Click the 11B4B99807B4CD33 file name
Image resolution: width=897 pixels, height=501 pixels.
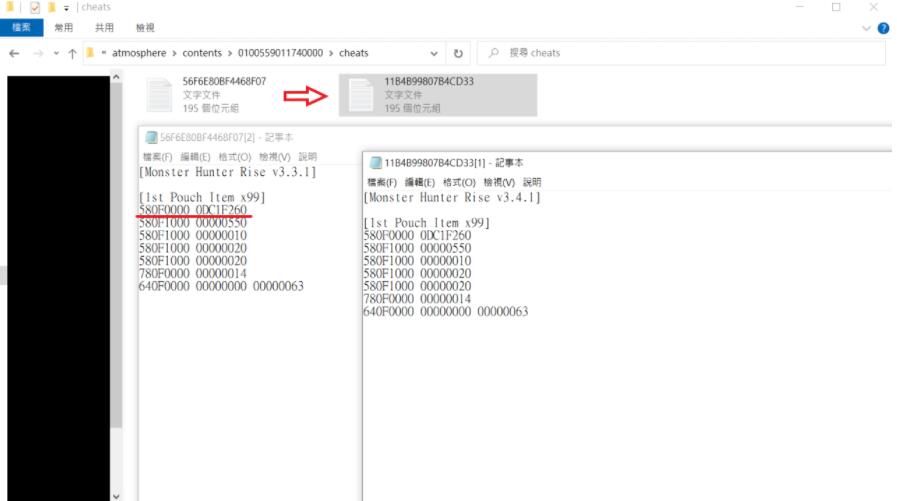(429, 81)
